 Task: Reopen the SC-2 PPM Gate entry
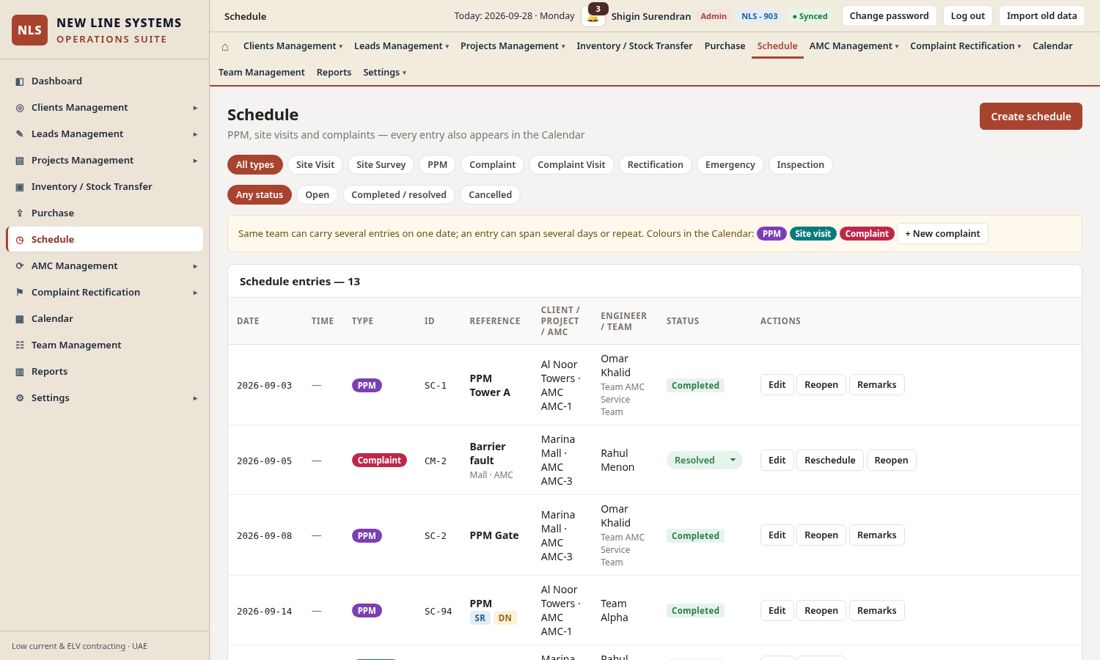point(821,535)
